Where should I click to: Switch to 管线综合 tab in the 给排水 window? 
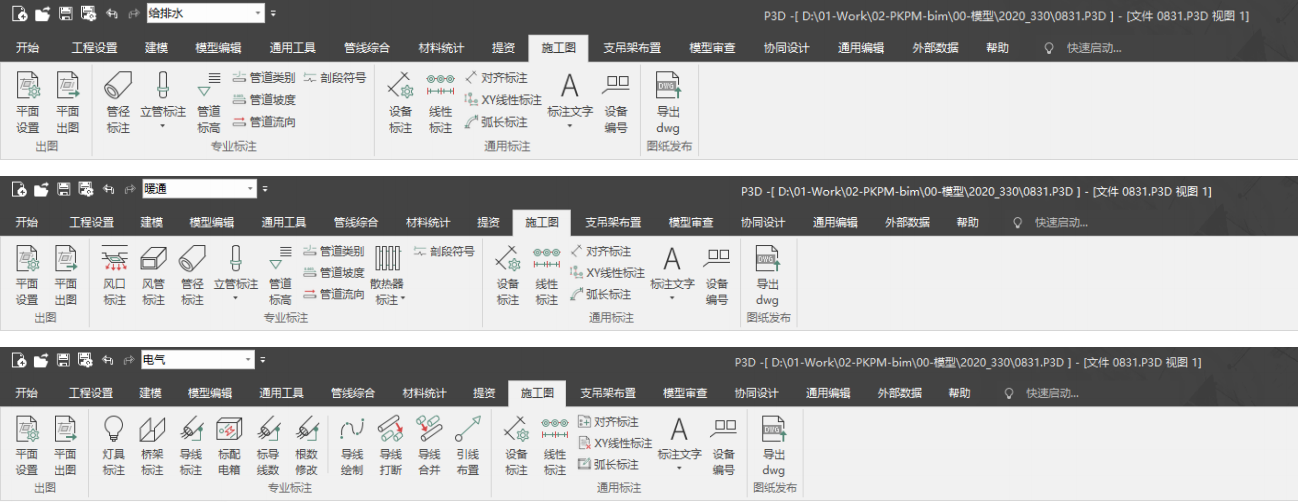tap(367, 48)
